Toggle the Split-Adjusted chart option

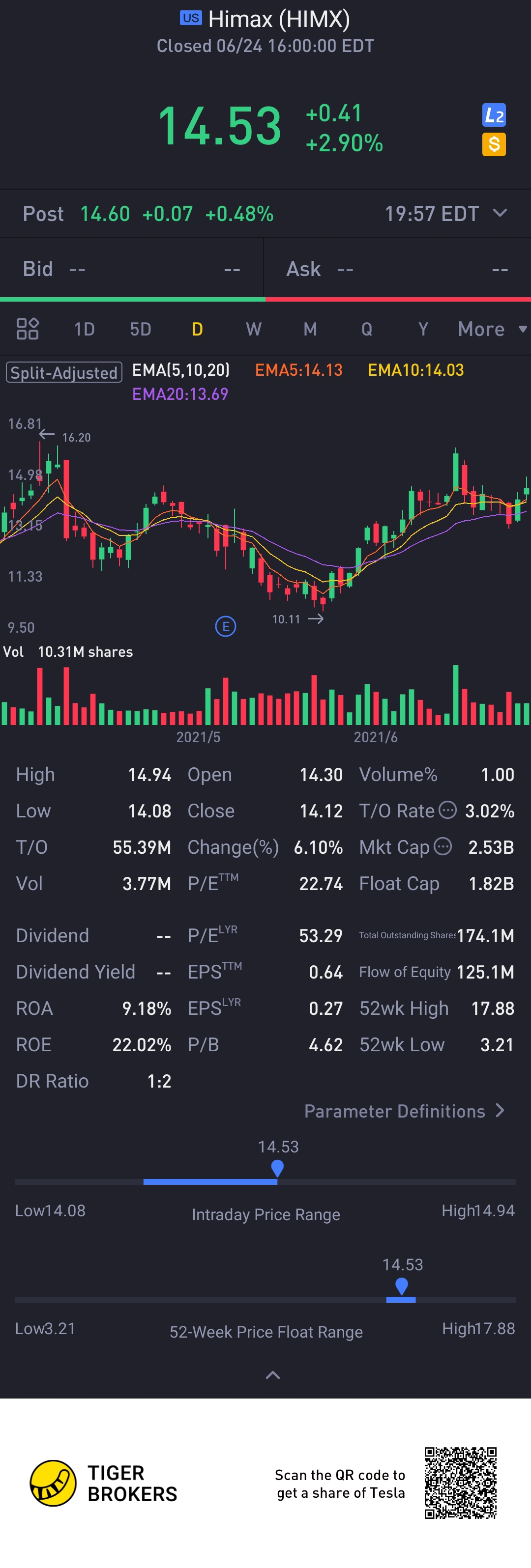click(x=64, y=372)
